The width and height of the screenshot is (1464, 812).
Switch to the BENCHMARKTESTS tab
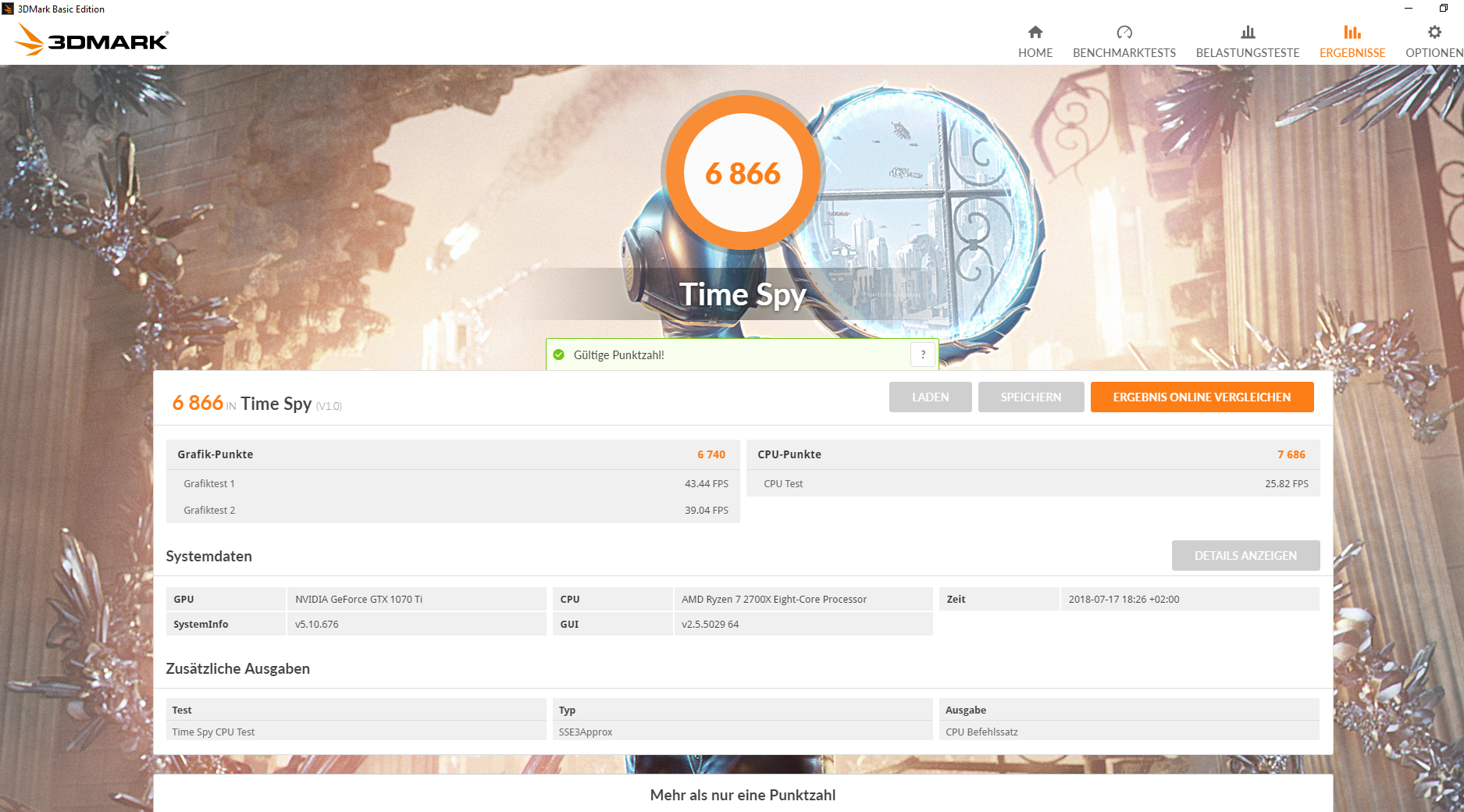(x=1124, y=41)
